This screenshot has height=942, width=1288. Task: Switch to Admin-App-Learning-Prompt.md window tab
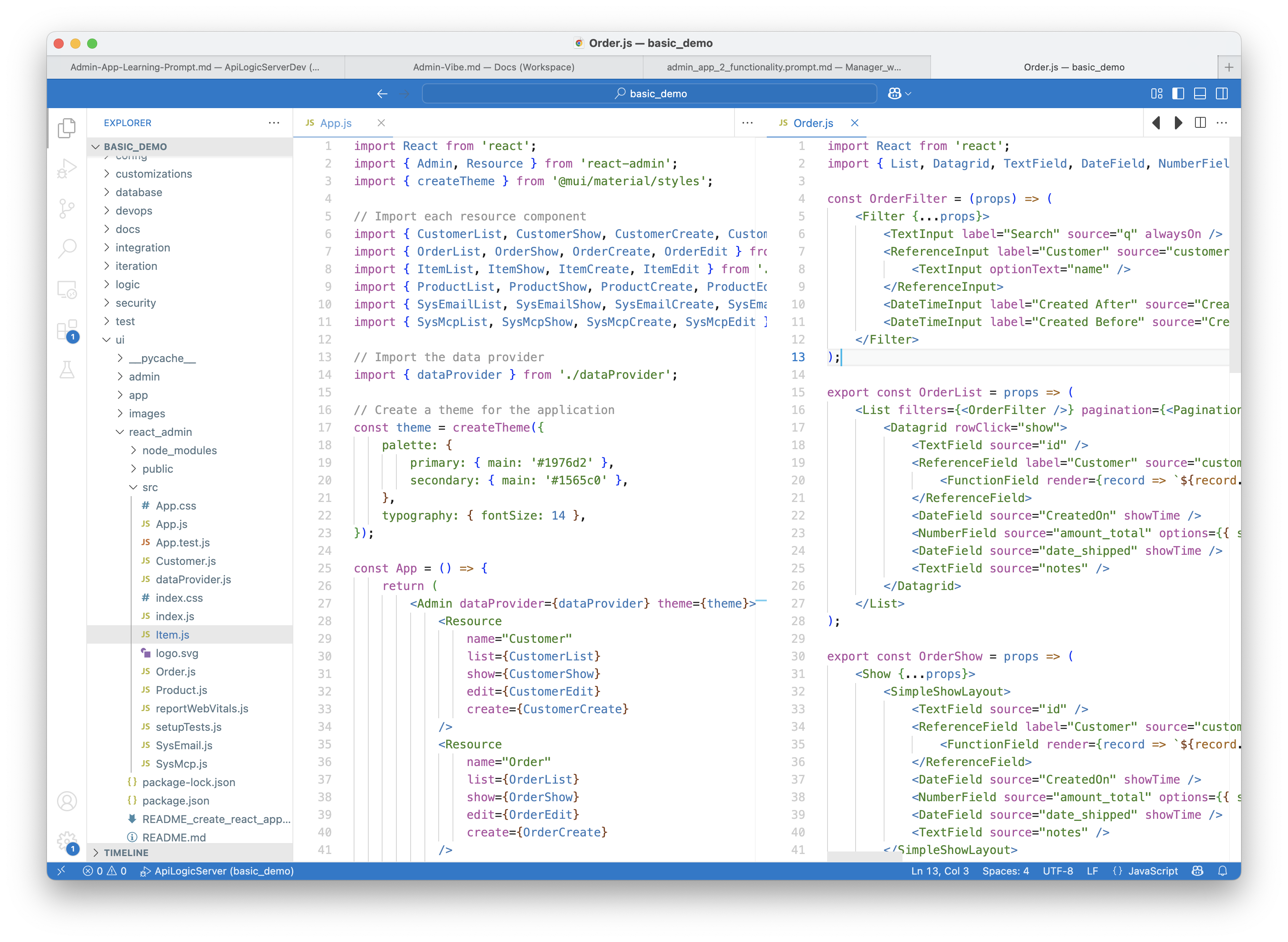[x=196, y=67]
